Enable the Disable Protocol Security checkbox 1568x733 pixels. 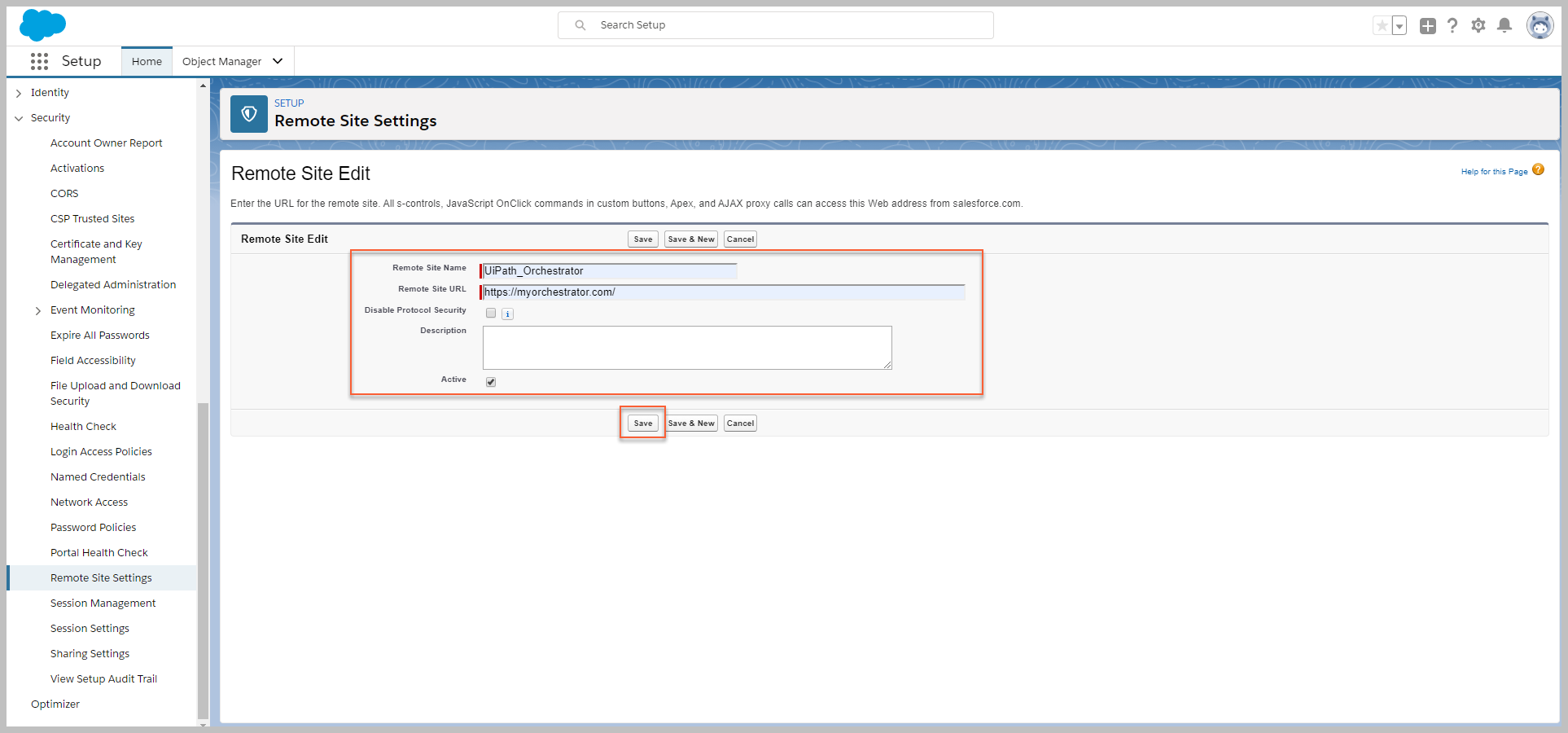(491, 314)
